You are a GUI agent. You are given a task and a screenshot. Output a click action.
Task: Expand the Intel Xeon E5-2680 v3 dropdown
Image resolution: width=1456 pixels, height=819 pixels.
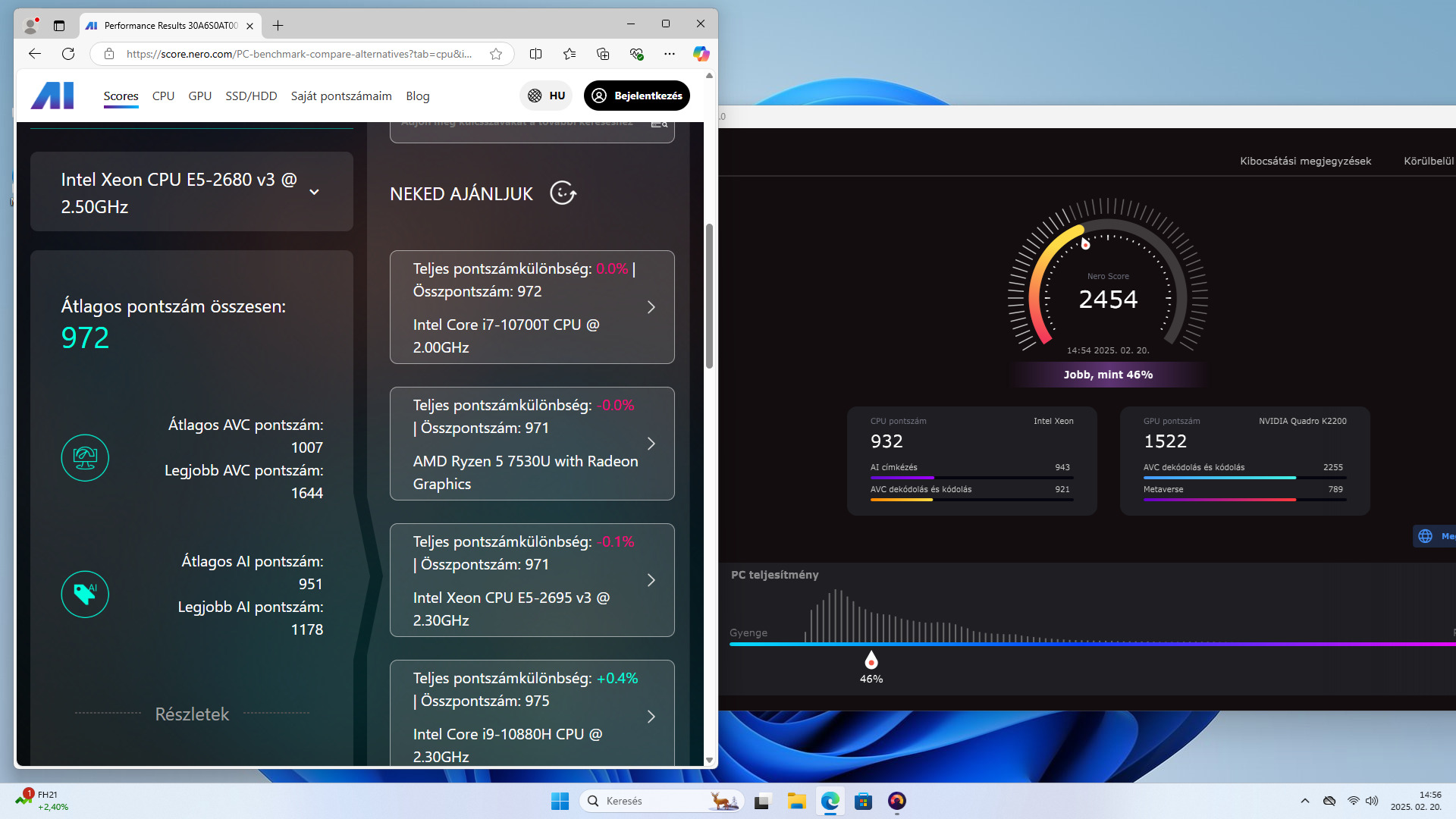[314, 193]
